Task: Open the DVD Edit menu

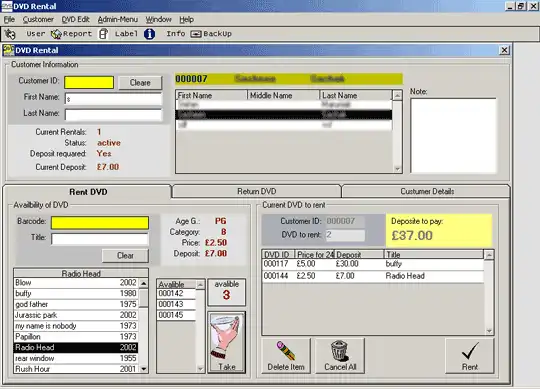Action: [75, 20]
